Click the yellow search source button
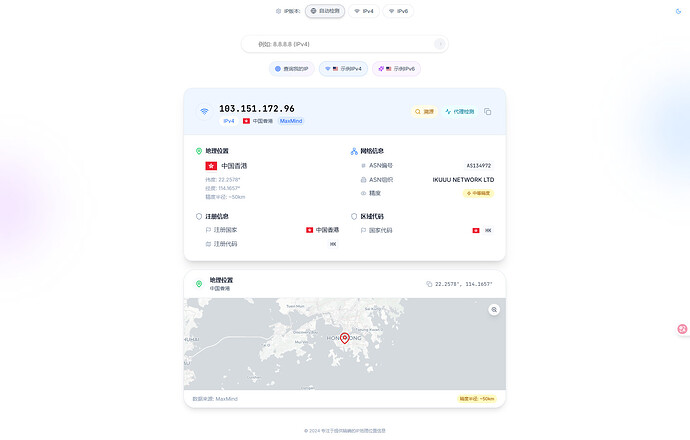Screen dimensions: 690x440 click(x=424, y=112)
